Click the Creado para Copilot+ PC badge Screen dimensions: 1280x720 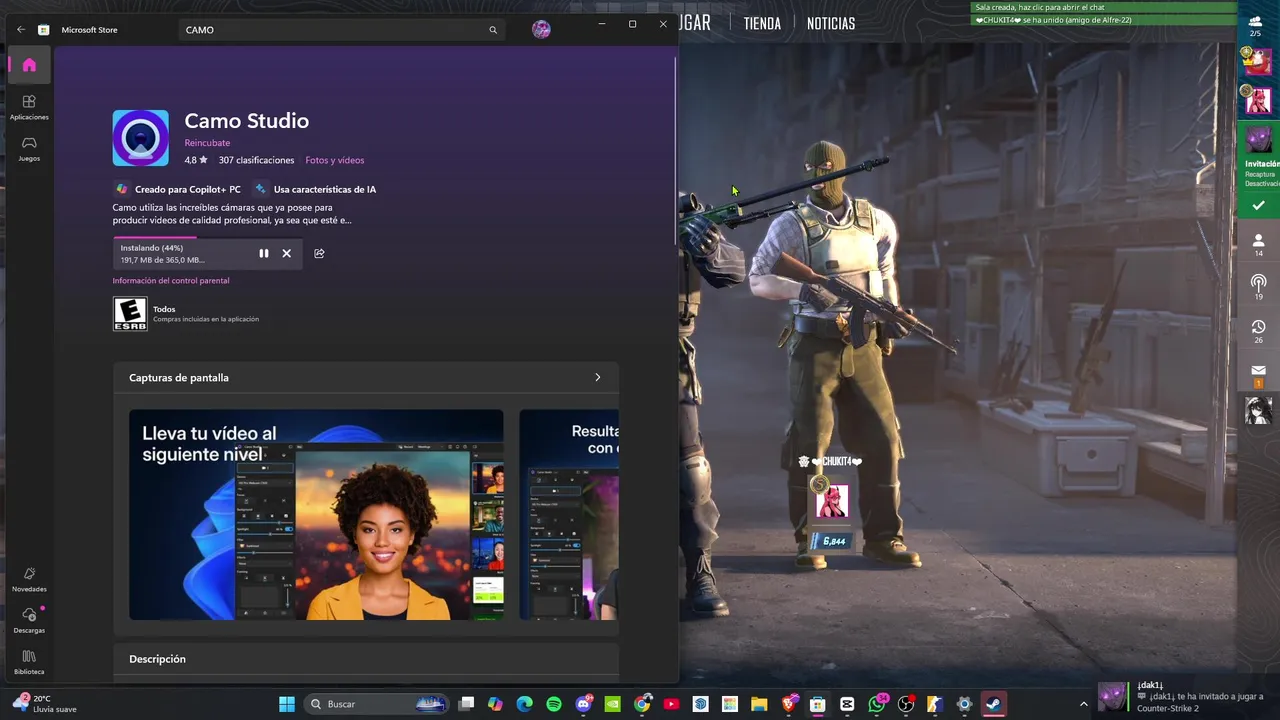click(178, 189)
